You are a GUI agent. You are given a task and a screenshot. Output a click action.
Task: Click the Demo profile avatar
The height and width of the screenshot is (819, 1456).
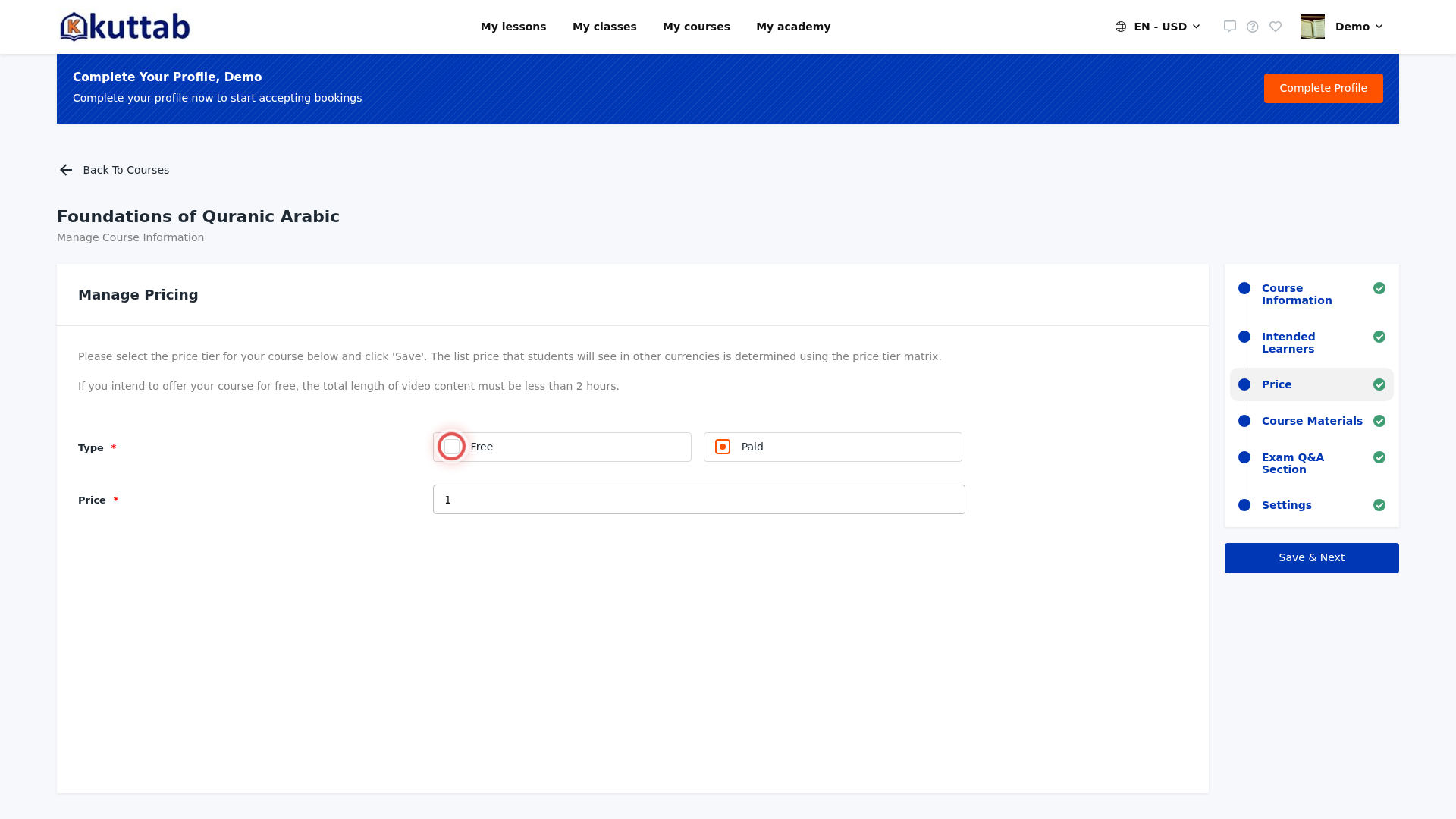point(1313,27)
